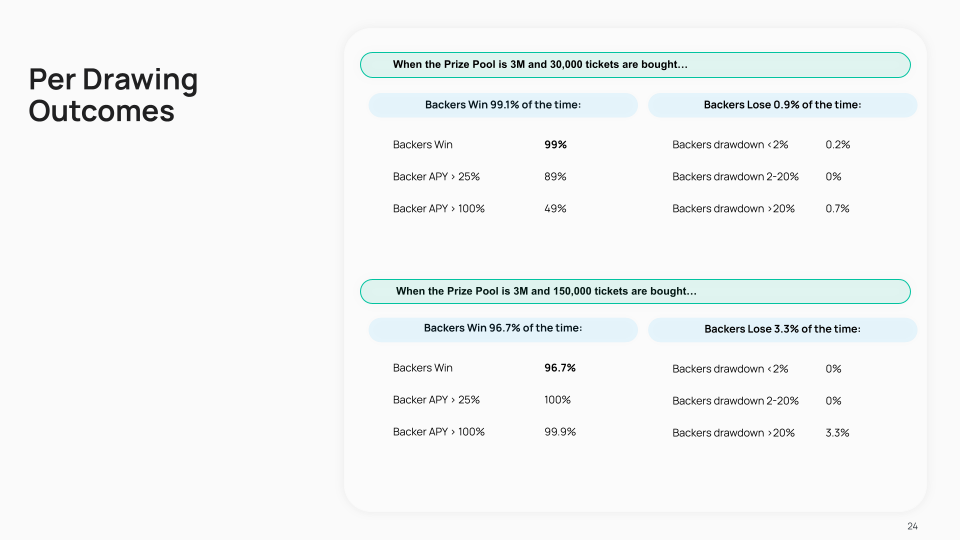
Task: Select the bold 99% Backers Win value
Action: [x=555, y=145]
